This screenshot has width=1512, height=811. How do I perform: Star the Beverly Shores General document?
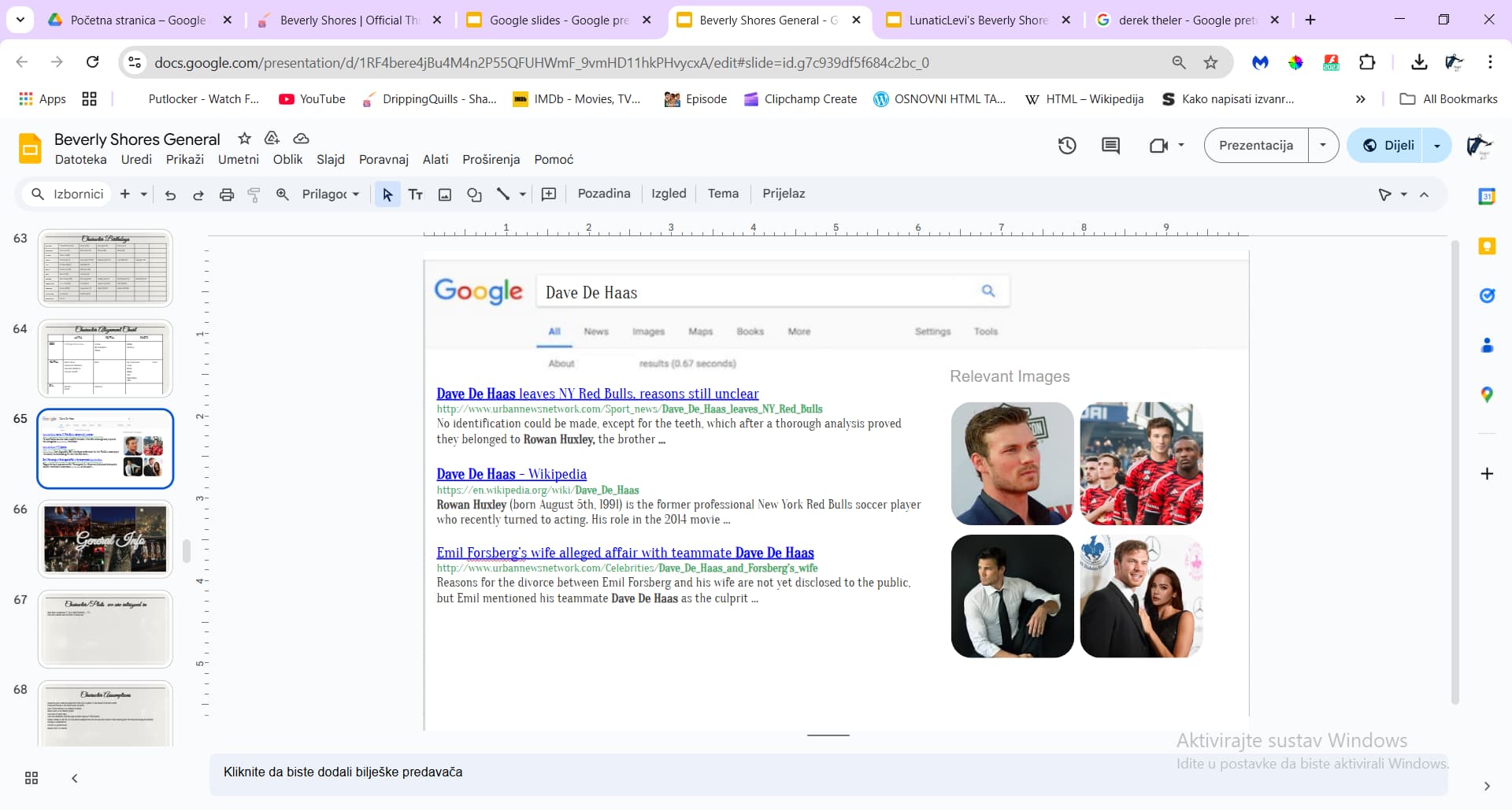click(x=245, y=139)
